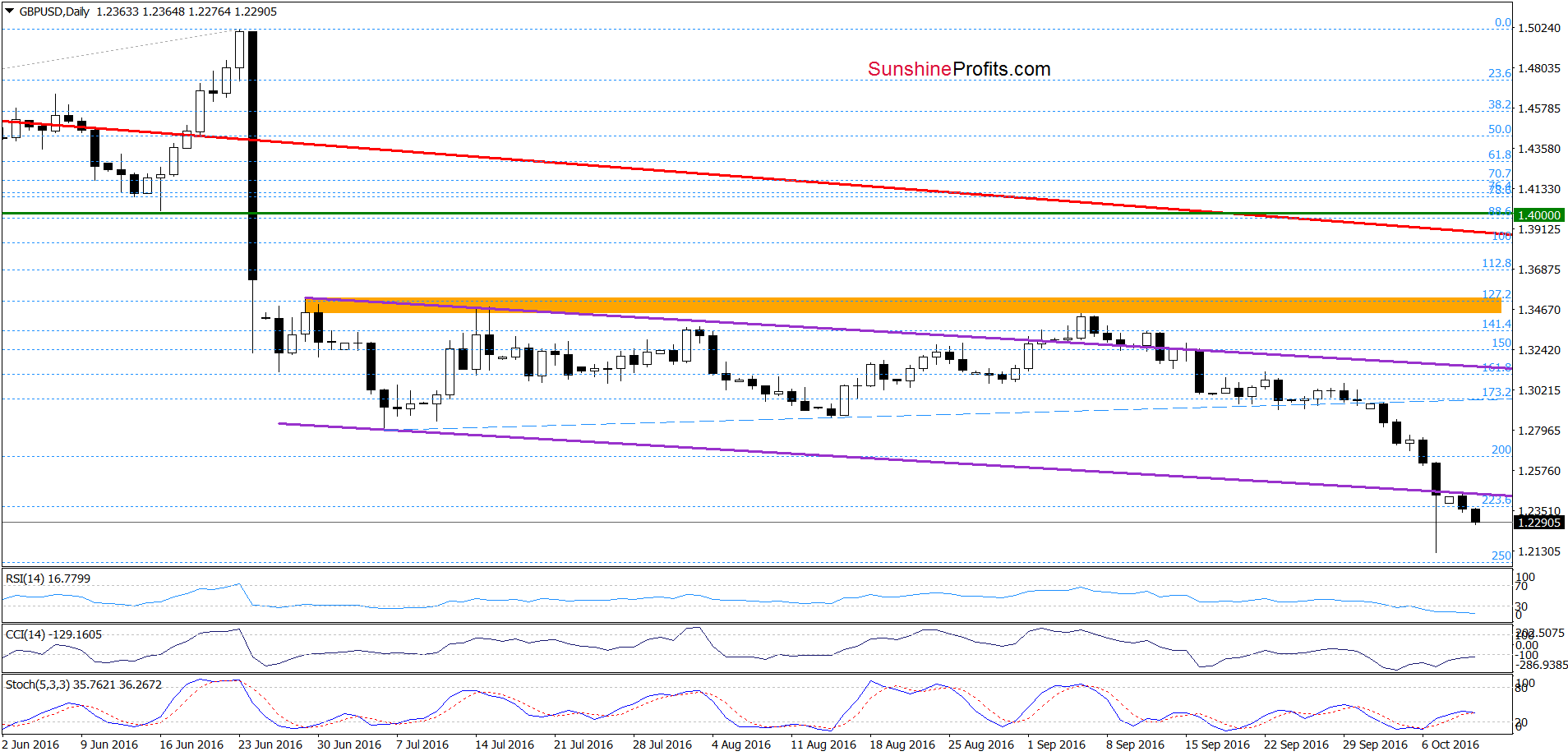The height and width of the screenshot is (756, 1568).
Task: Click the 250 Fibonacci level label
Action: click(1501, 555)
